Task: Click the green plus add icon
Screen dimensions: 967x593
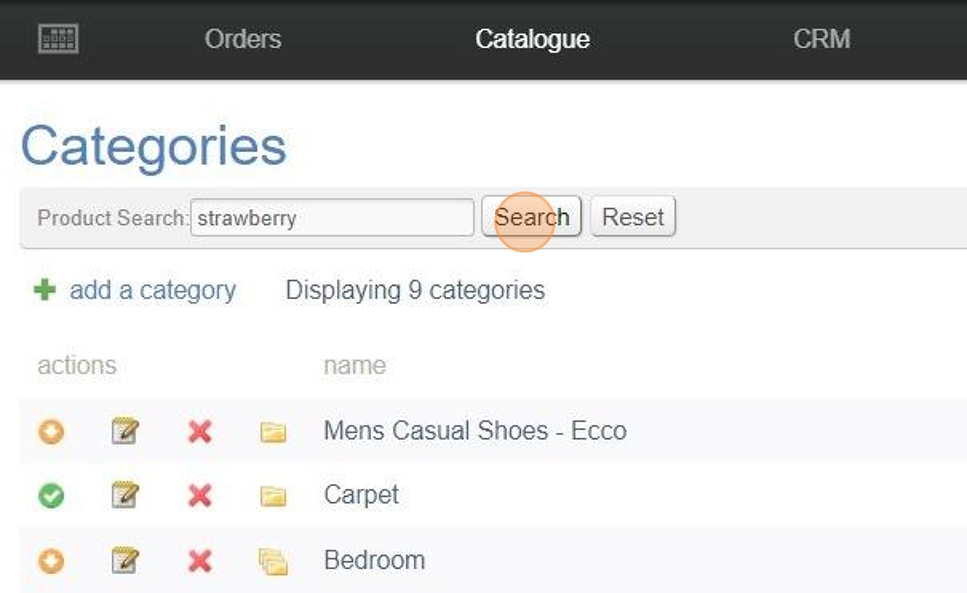Action: 45,290
